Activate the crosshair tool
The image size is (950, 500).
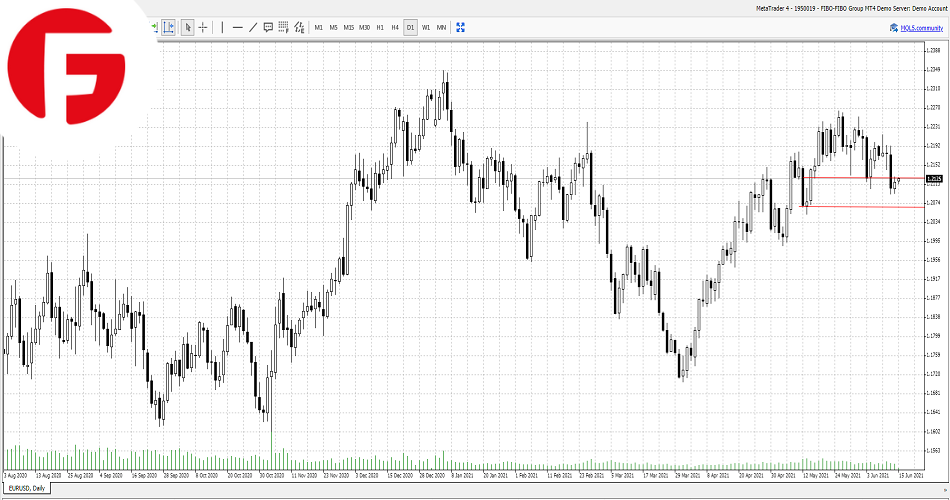point(203,27)
